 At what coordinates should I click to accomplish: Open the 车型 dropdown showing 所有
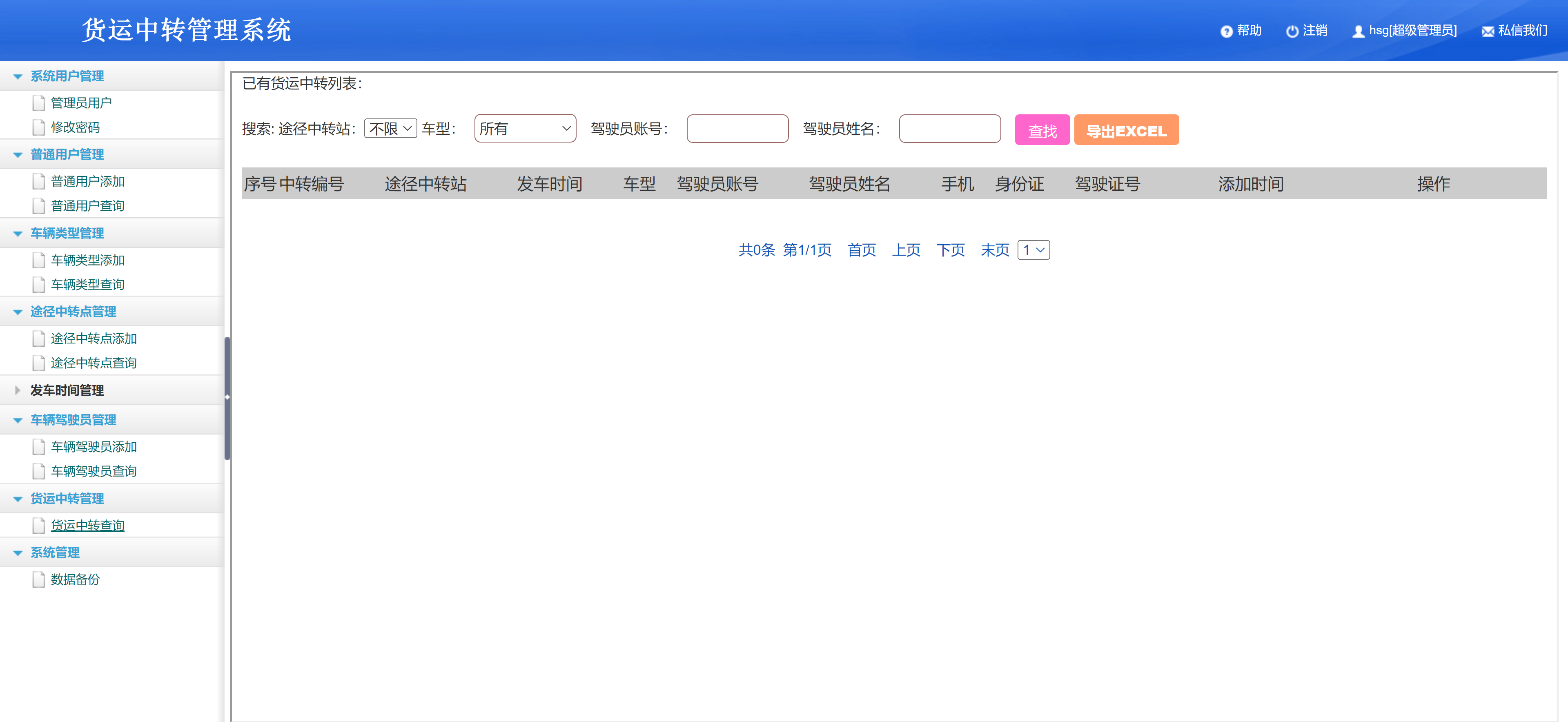525,129
